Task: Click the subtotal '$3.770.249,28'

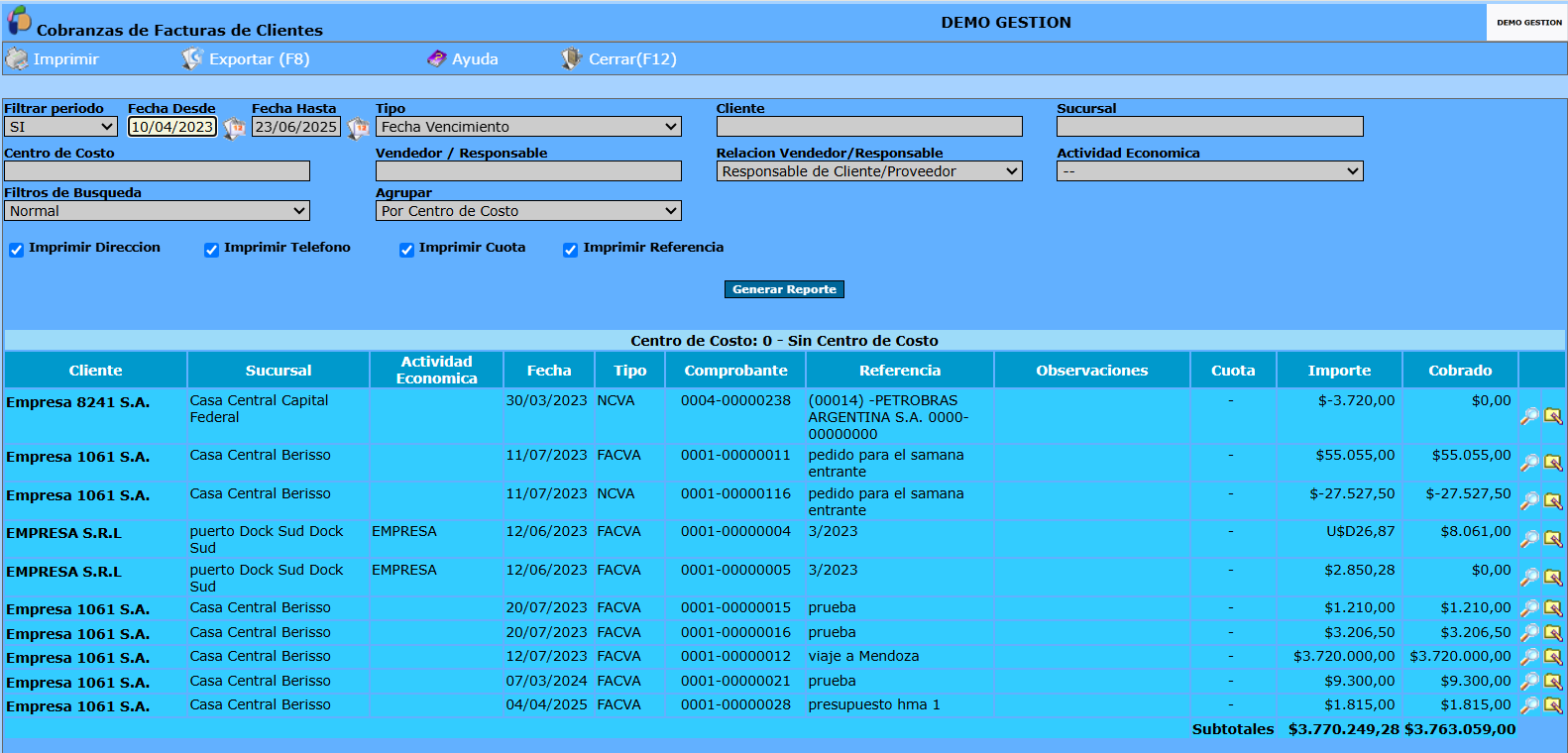Action: [1344, 729]
